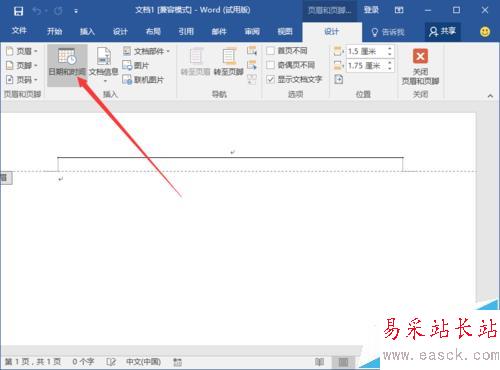Switch to the 布局 tab
The height and width of the screenshot is (370, 500).
click(x=153, y=32)
